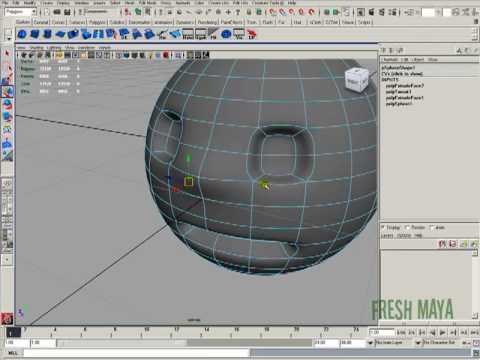Select the Render layer radio button
The image size is (480, 360).
click(407, 227)
